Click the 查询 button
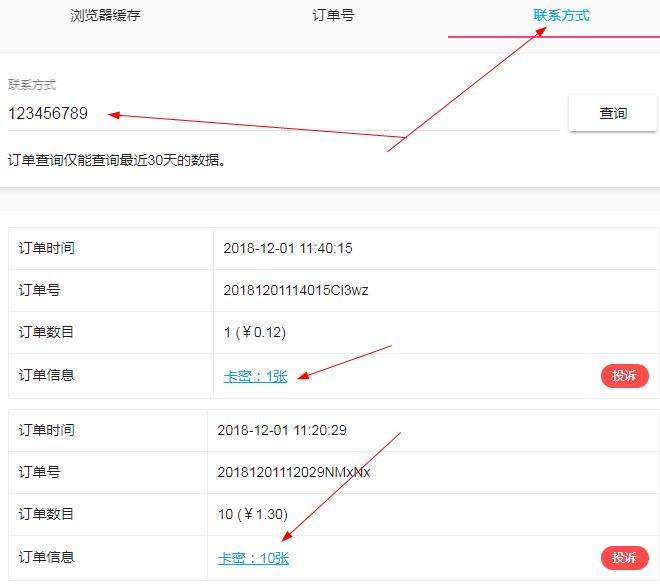This screenshot has height=588, width=660. (x=612, y=113)
